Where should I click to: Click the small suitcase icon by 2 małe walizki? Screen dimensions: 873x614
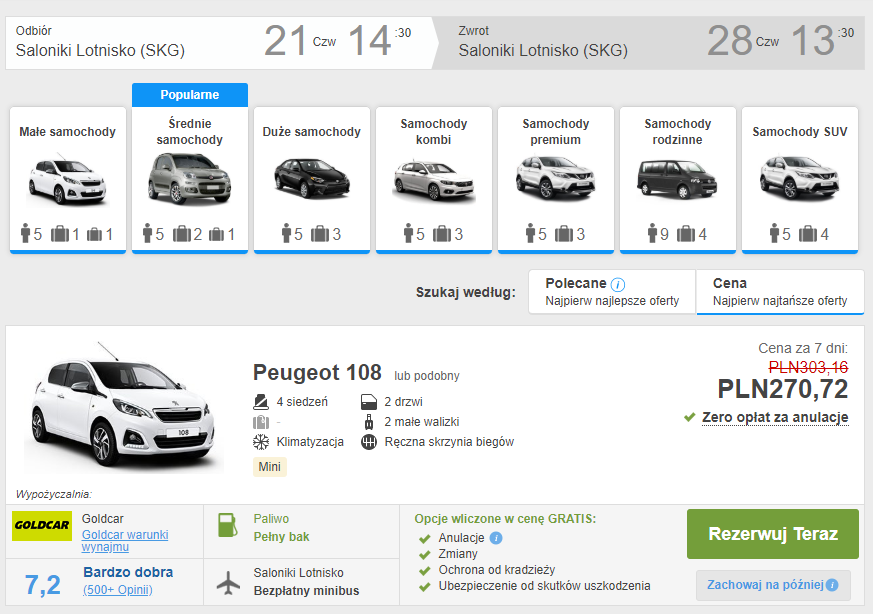point(369,421)
